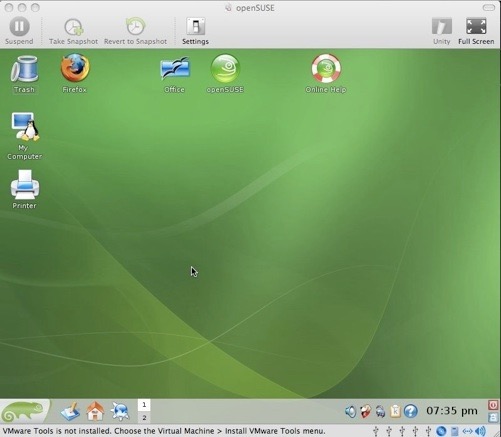Viewport: 501px width, 437px height.
Task: Open the Trash desktop icon
Action: (24, 74)
